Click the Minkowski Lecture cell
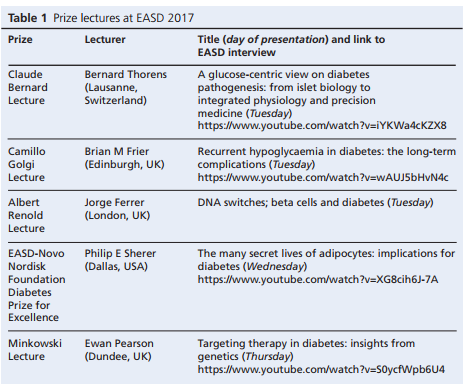Screen dimensions: 470x387 [35, 350]
